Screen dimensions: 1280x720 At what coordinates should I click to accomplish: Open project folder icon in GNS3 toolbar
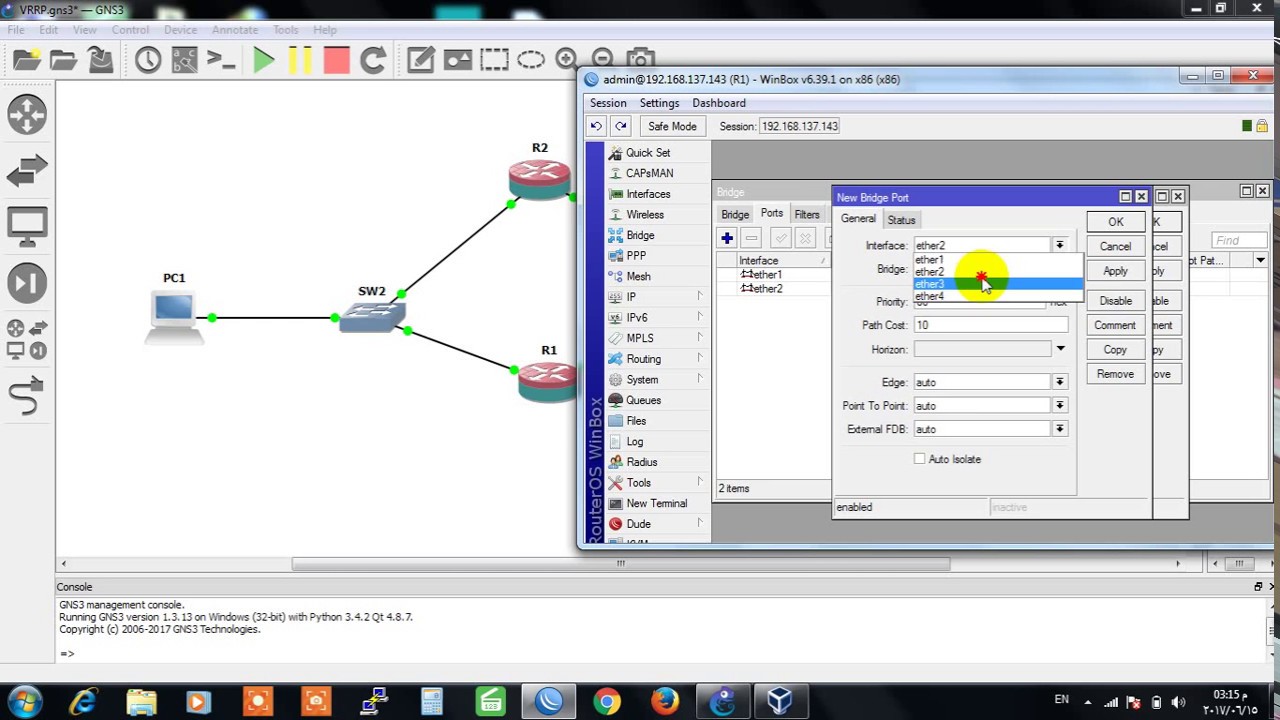(x=63, y=60)
